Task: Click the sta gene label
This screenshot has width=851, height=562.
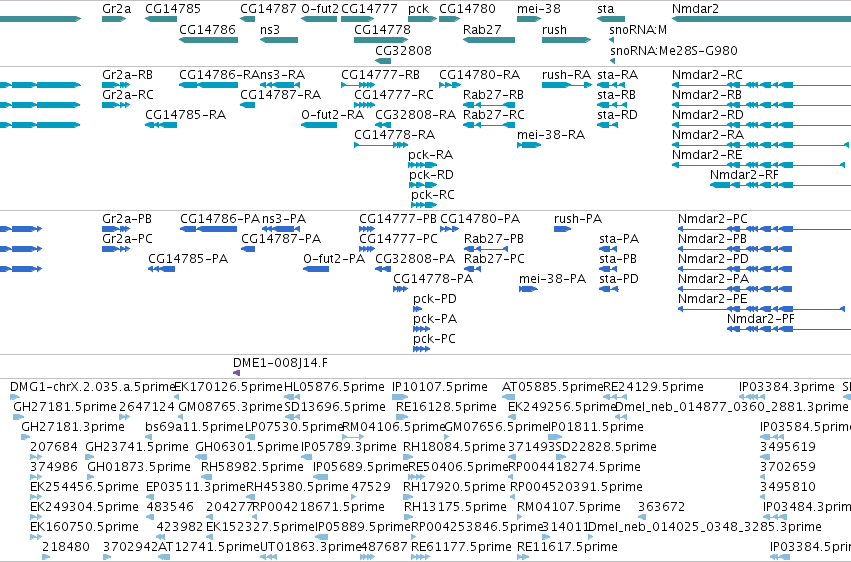Action: [606, 9]
